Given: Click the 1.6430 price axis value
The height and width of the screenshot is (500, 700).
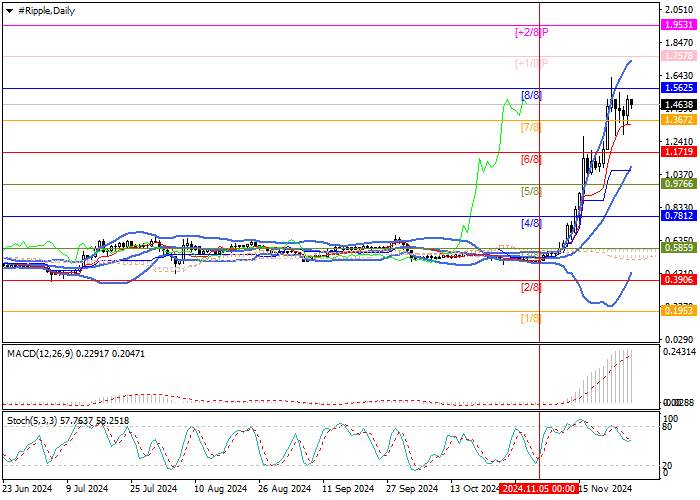Looking at the screenshot, I should [679, 76].
